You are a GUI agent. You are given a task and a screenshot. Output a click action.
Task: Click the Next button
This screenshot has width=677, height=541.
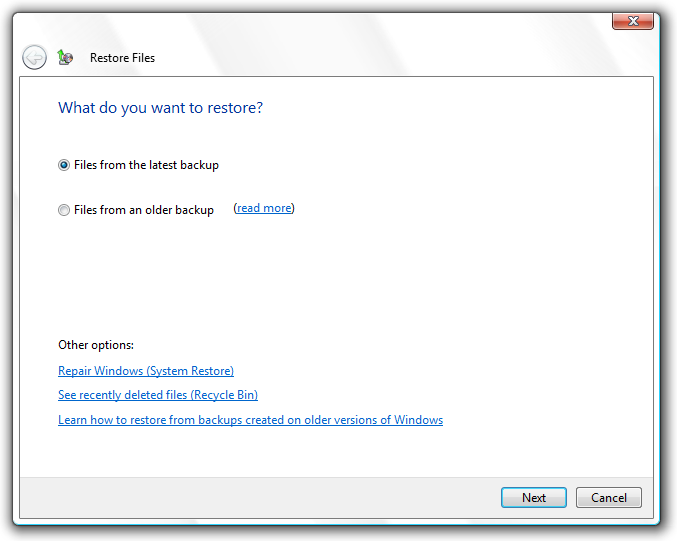point(534,498)
